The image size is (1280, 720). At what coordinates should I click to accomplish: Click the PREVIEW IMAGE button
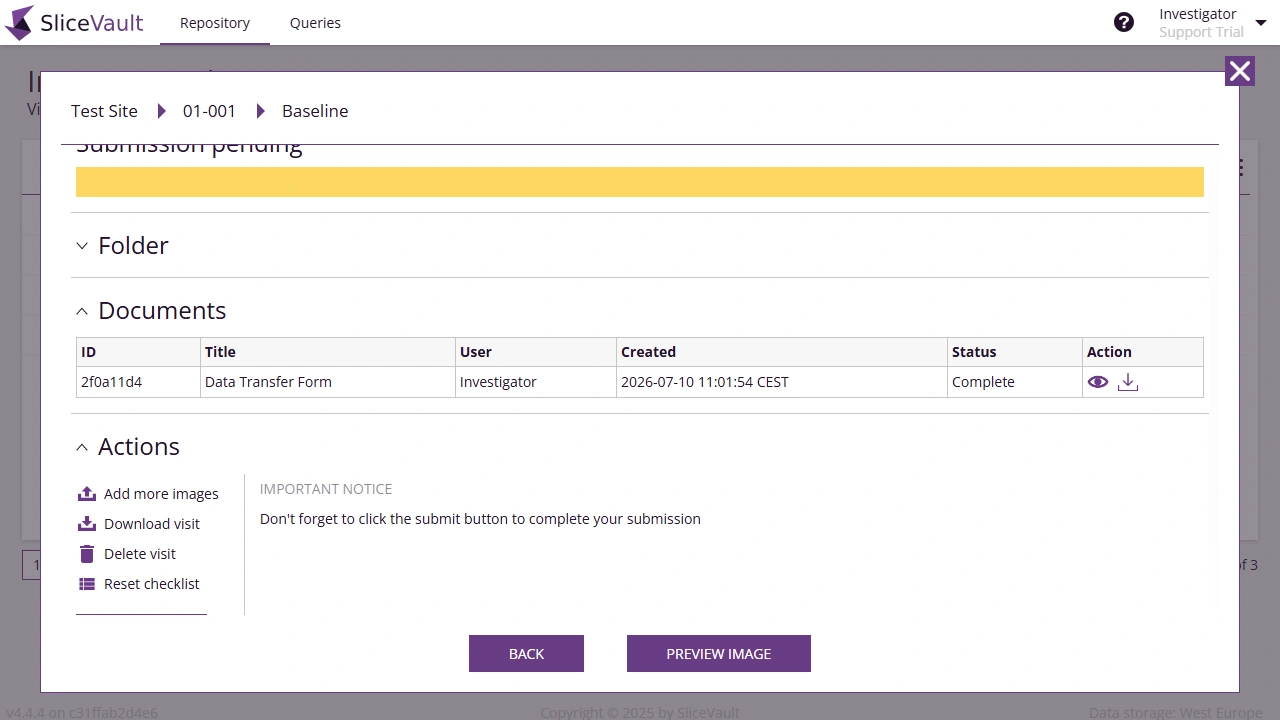coord(719,654)
